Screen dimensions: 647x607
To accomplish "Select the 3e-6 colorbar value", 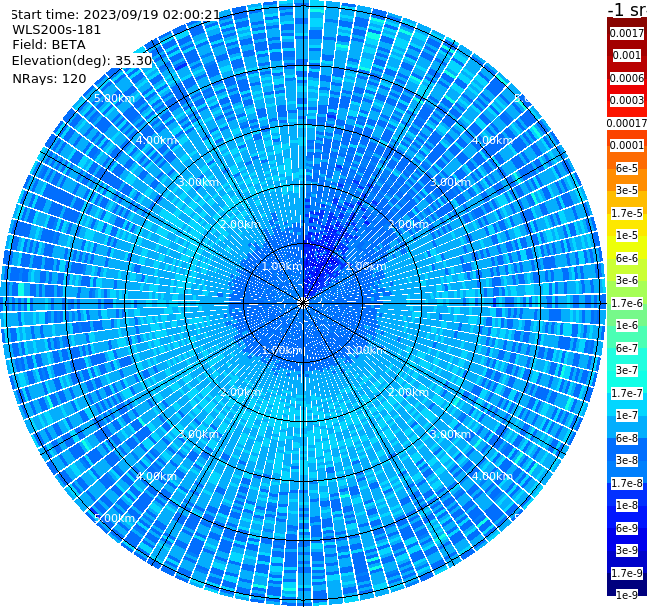I will tap(627, 280).
